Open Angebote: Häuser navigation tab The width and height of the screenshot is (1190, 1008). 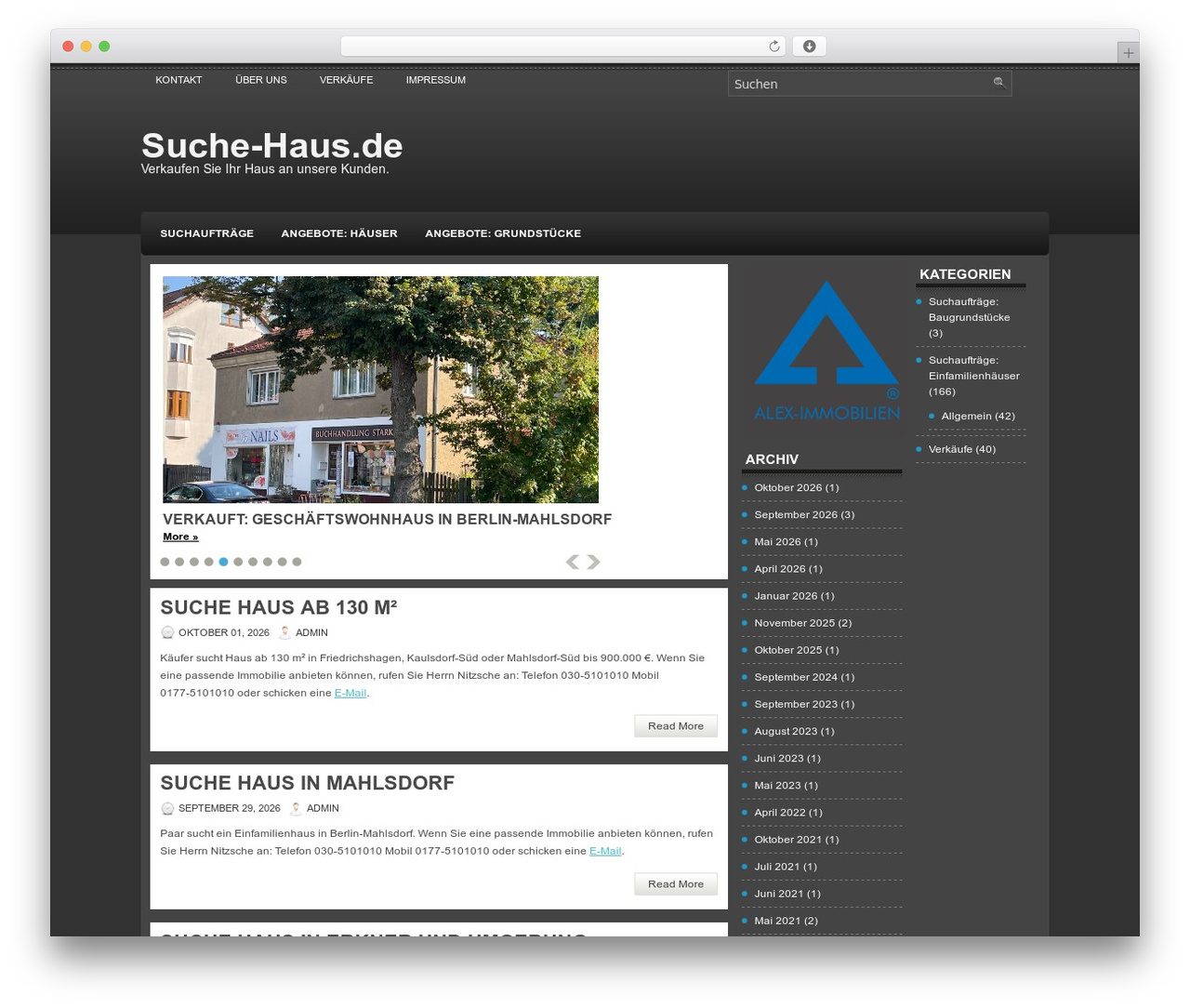point(339,233)
